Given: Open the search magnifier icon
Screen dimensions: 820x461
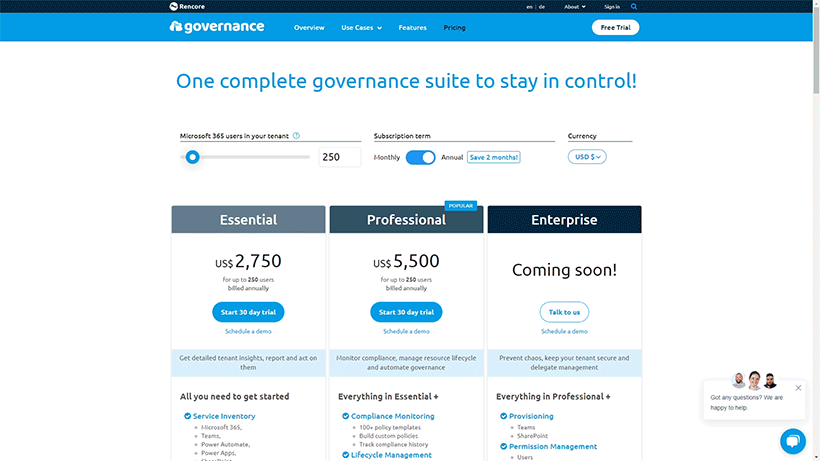Looking at the screenshot, I should click(x=634, y=7).
